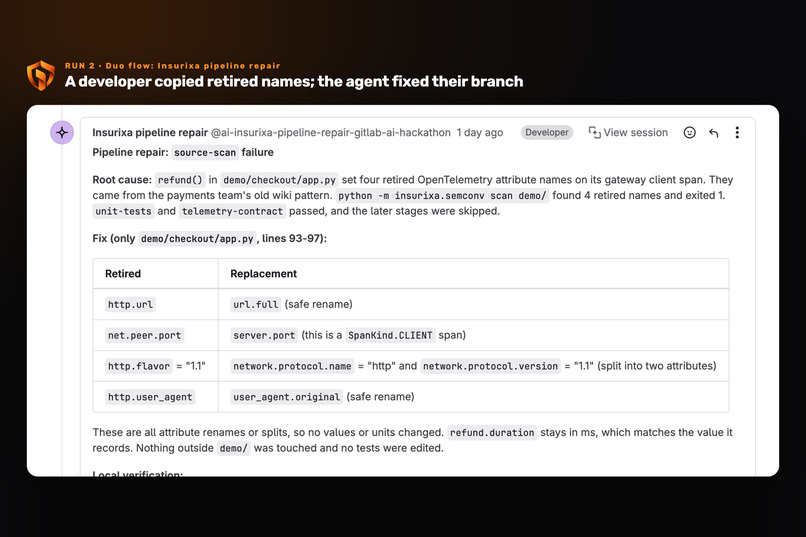Open the comment's more actions kebab menu
806x537 pixels.
pos(737,133)
